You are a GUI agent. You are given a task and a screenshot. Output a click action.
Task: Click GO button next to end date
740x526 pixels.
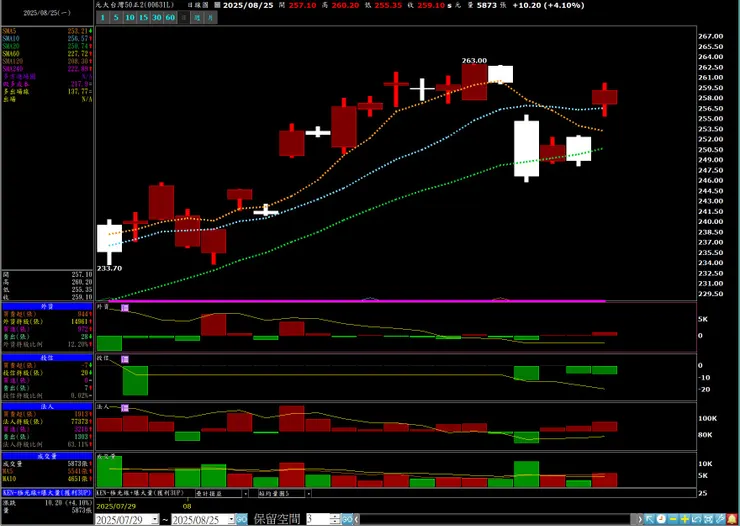(241, 519)
